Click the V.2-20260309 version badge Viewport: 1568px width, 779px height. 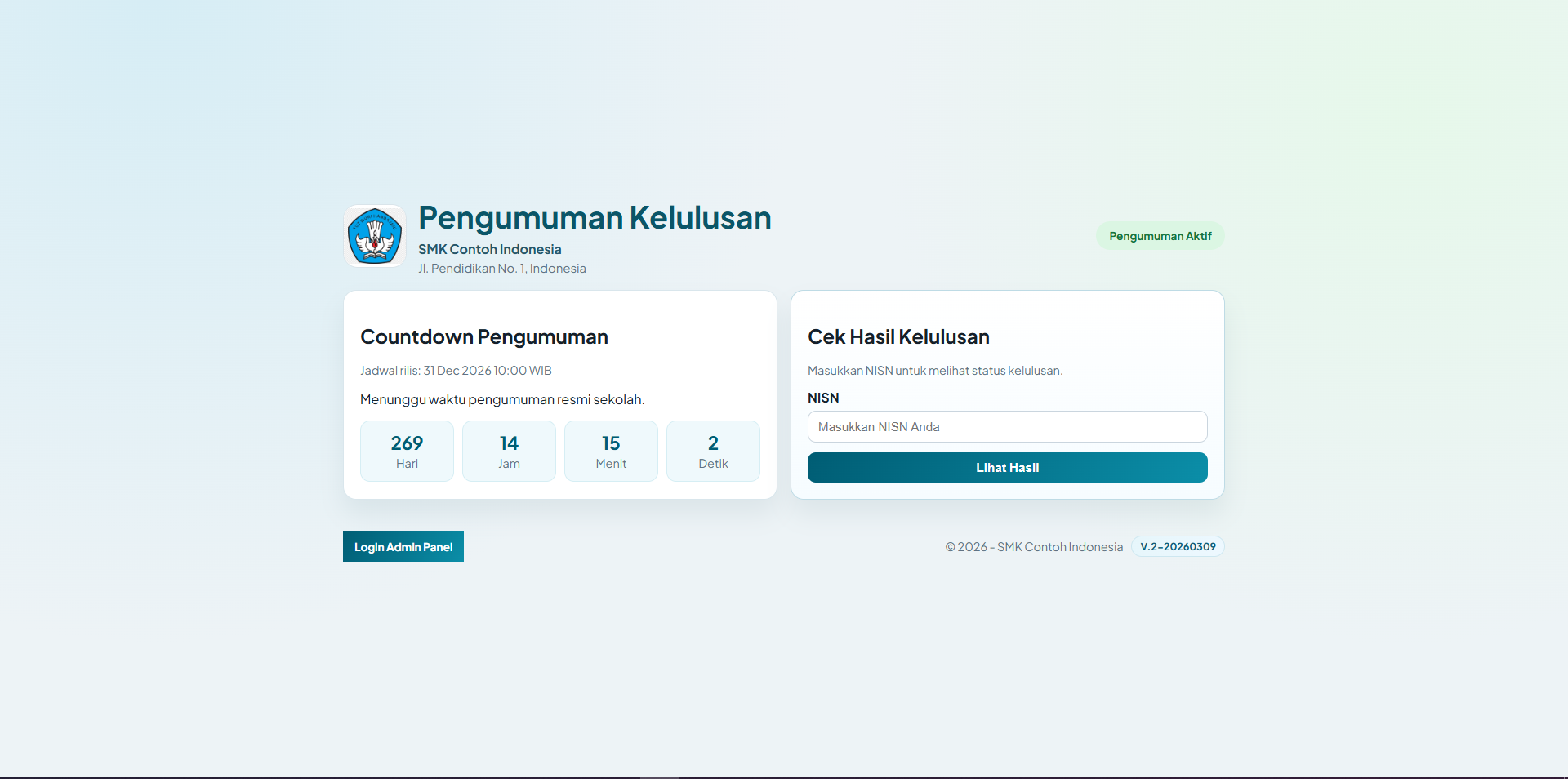(x=1177, y=546)
